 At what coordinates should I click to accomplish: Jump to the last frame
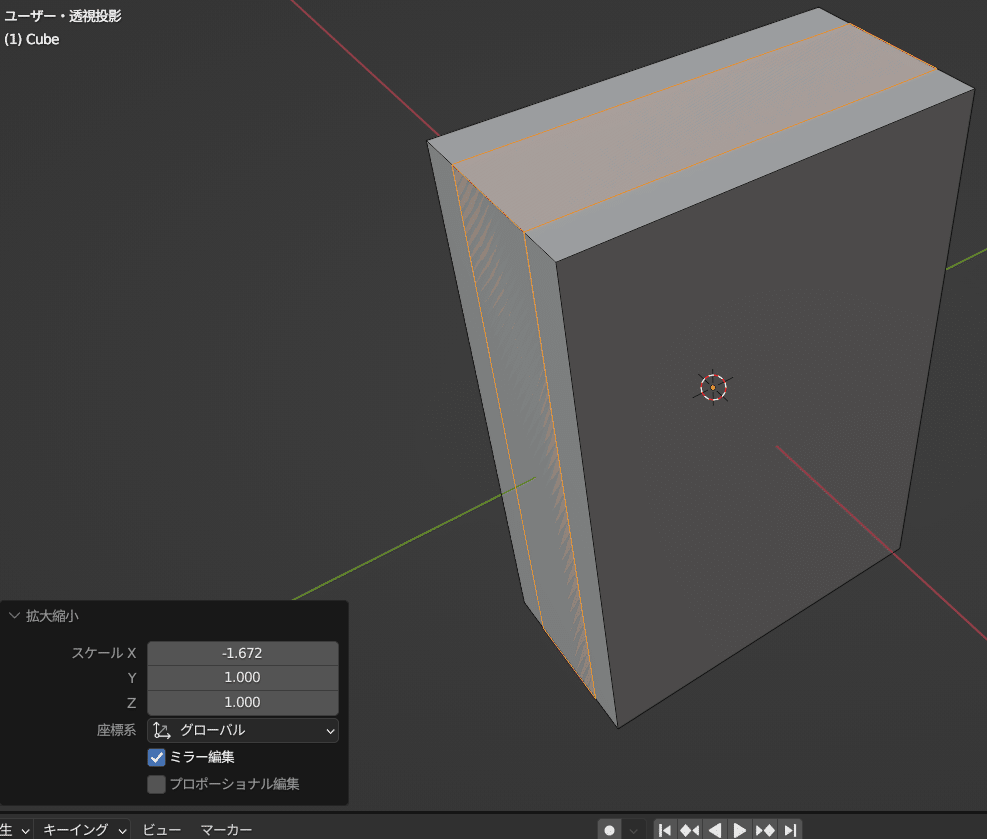[x=790, y=830]
